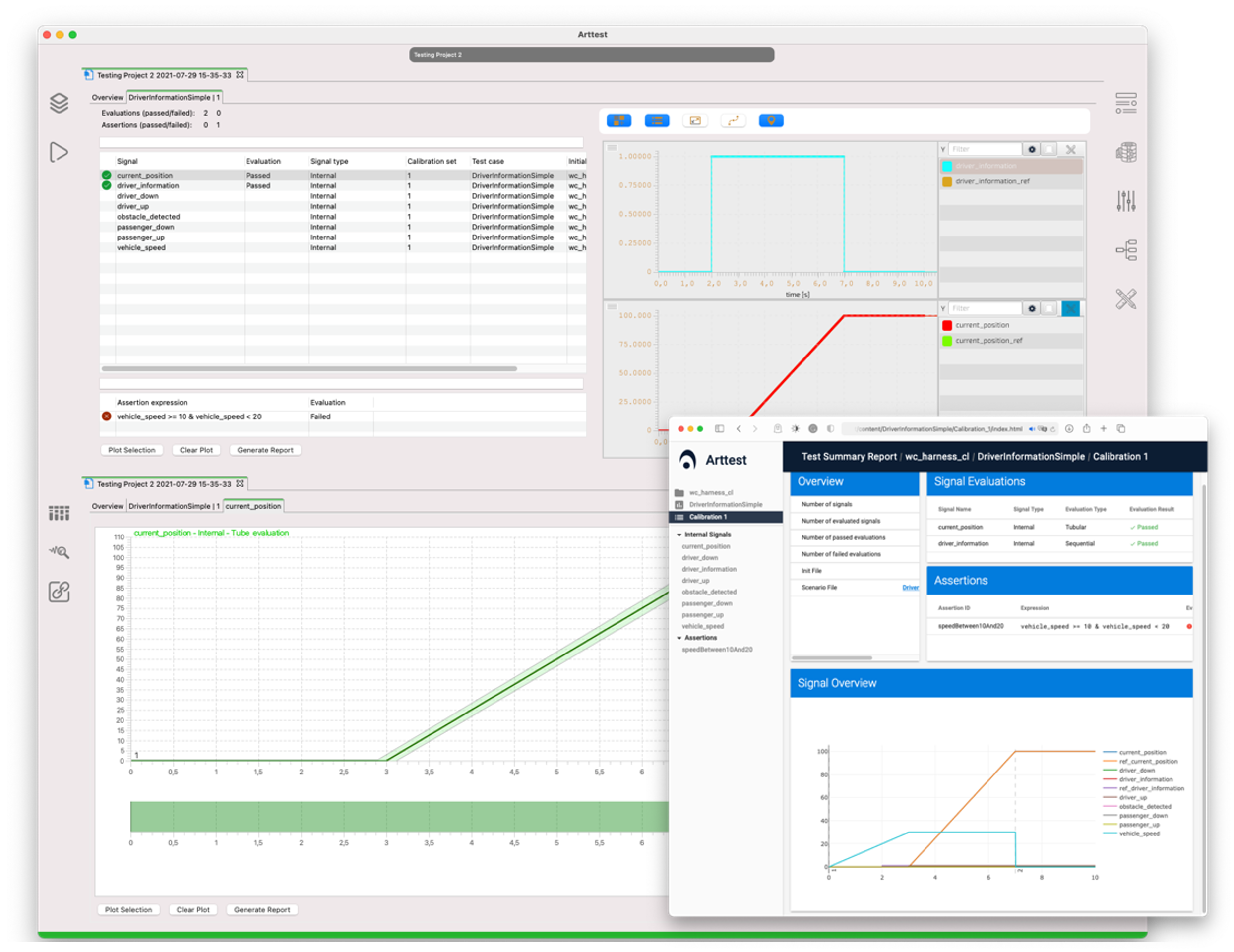This screenshot has height=952, width=1234.
Task: Select the crossed tools icon in the right sidebar
Action: tap(1125, 299)
